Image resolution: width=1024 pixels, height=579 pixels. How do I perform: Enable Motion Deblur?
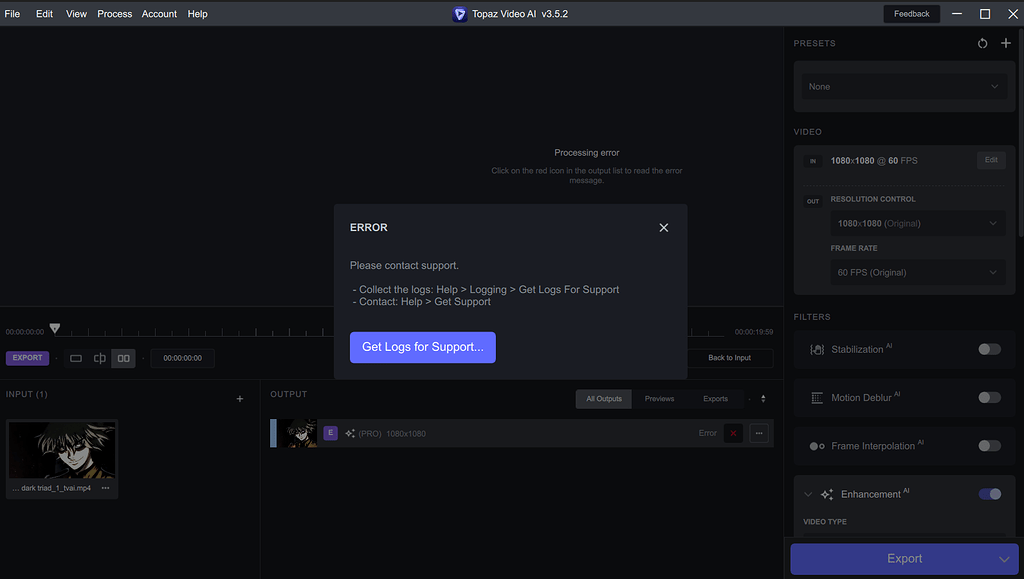[989, 397]
